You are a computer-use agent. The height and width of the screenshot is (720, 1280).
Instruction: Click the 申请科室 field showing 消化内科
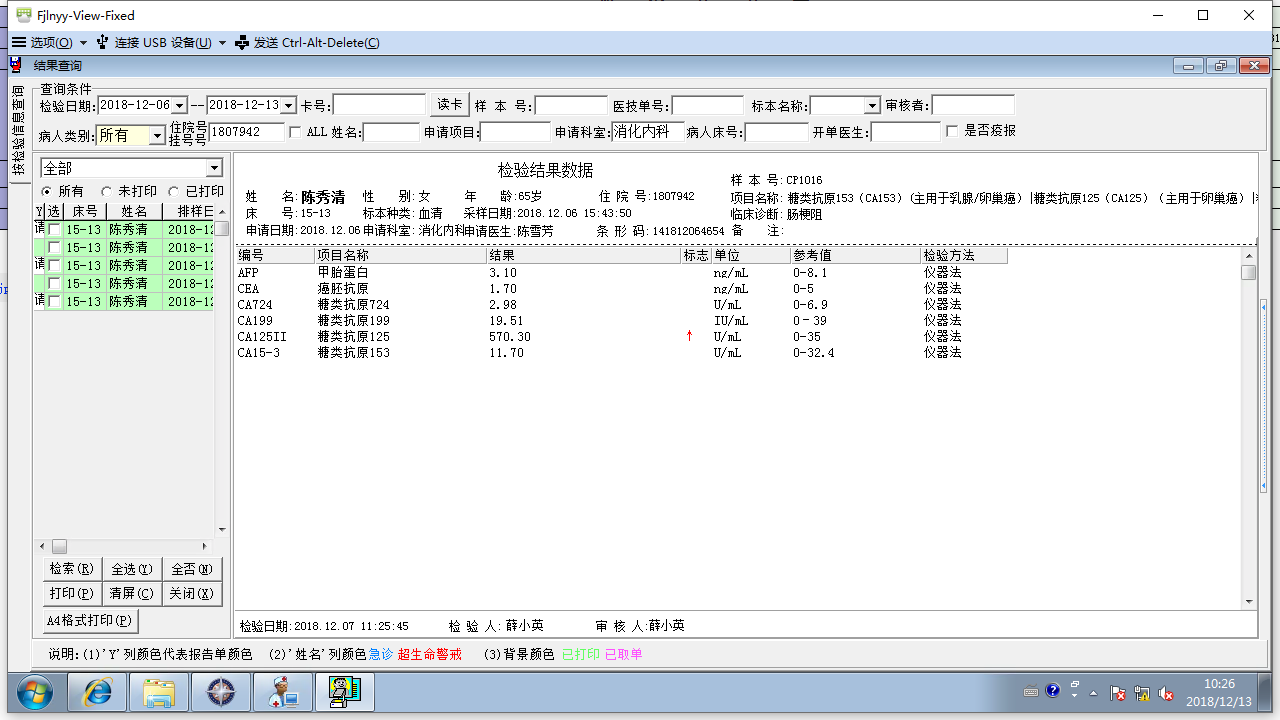[x=648, y=131]
